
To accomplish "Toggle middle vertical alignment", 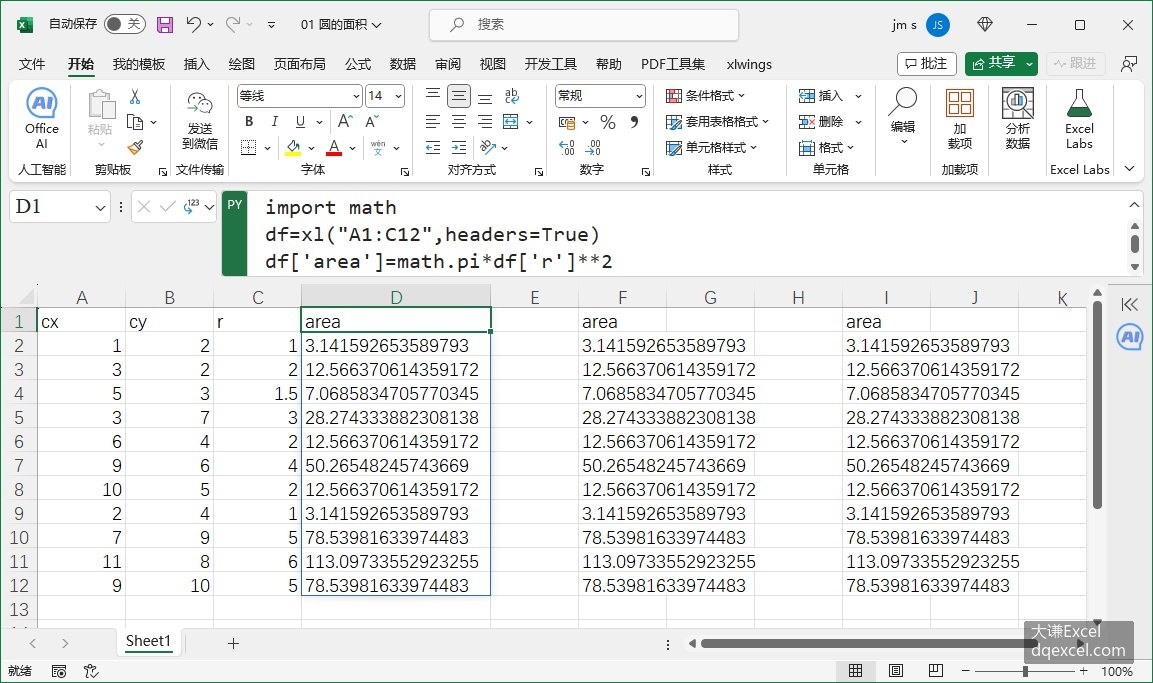I will pyautogui.click(x=459, y=96).
